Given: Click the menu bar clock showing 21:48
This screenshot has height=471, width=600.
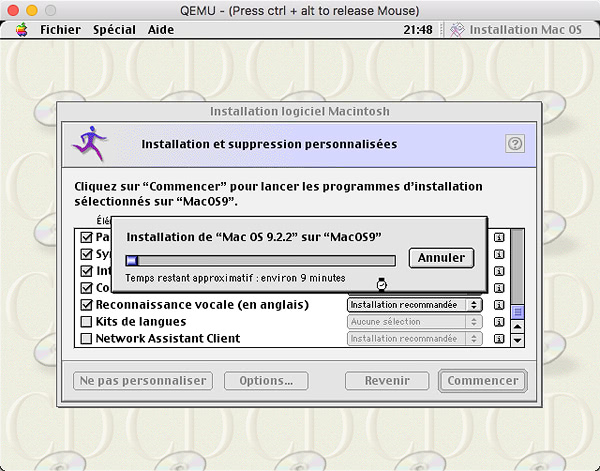Looking at the screenshot, I should coord(418,29).
